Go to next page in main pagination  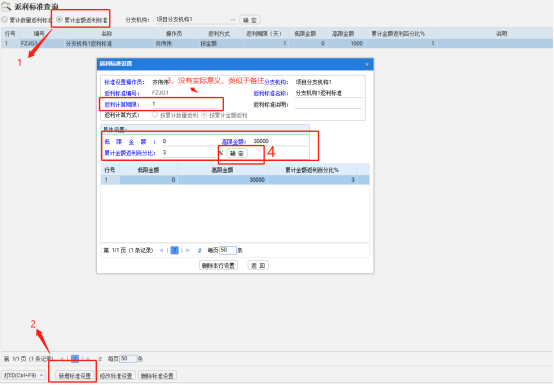point(88,359)
